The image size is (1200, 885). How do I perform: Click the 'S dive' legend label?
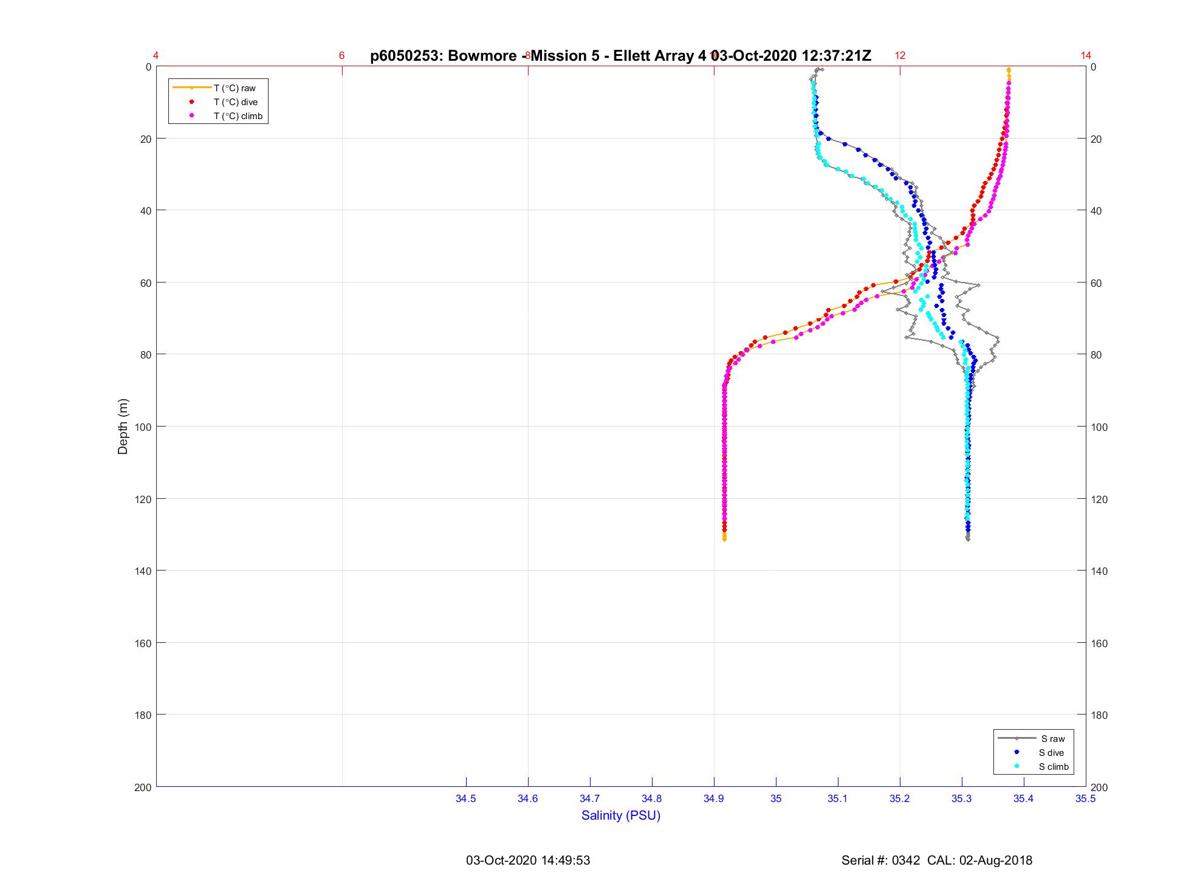click(1053, 752)
